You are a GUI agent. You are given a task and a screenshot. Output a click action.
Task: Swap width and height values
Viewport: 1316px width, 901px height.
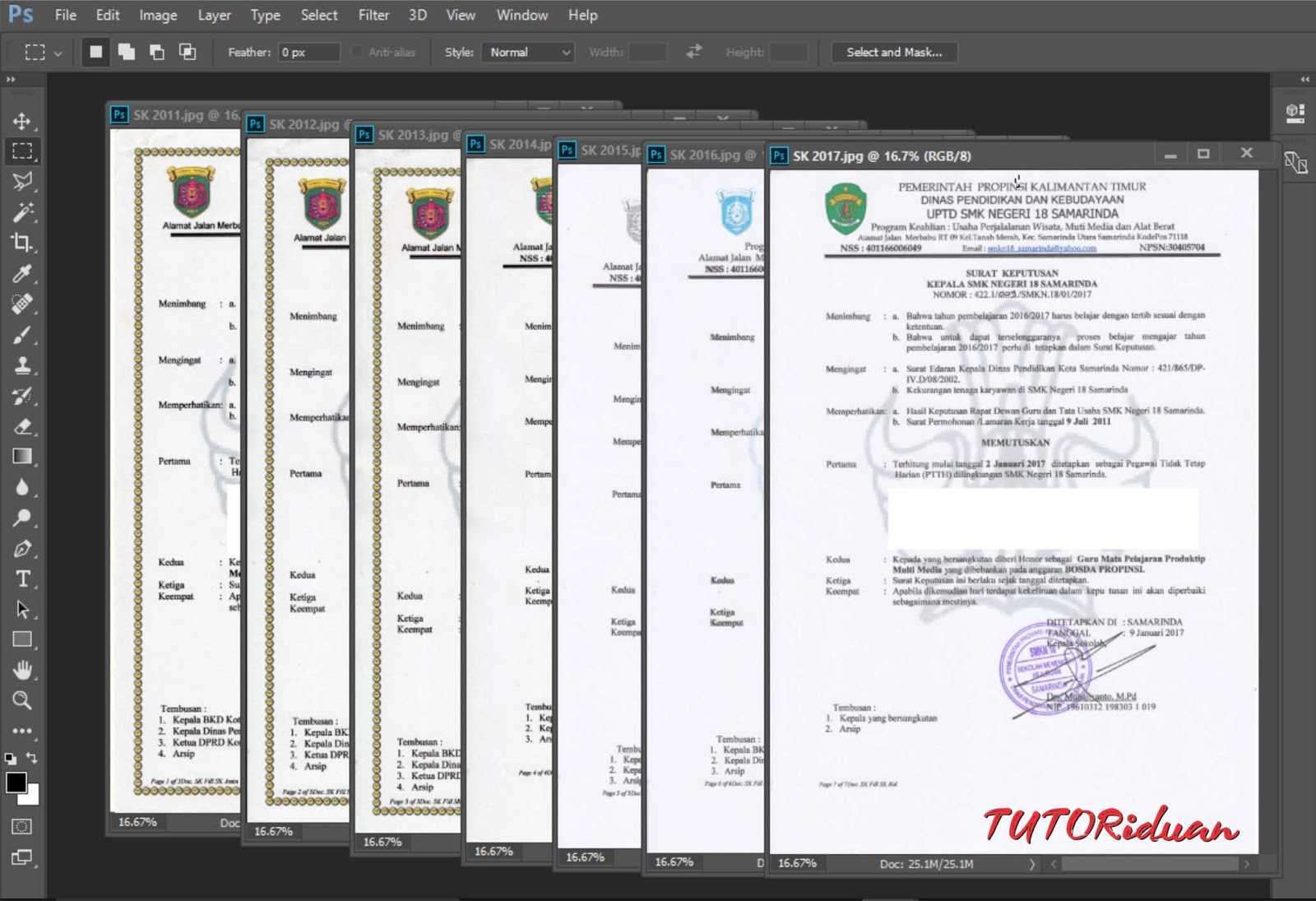(694, 52)
